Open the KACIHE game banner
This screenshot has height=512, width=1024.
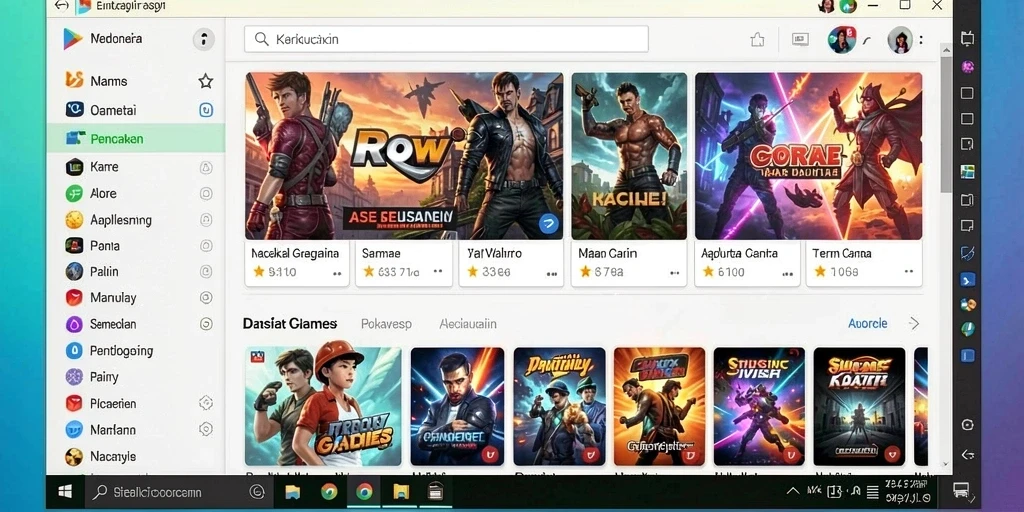(x=629, y=156)
